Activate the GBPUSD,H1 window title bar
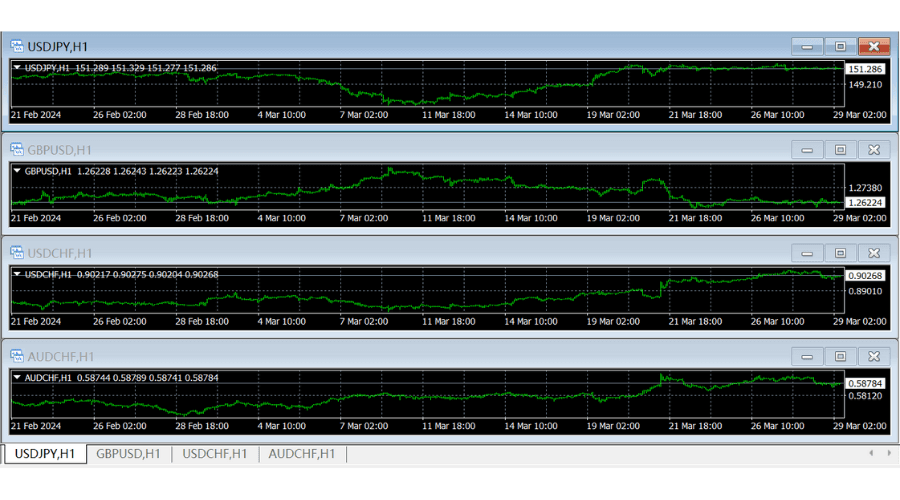This screenshot has width=900, height=500. [x=400, y=150]
